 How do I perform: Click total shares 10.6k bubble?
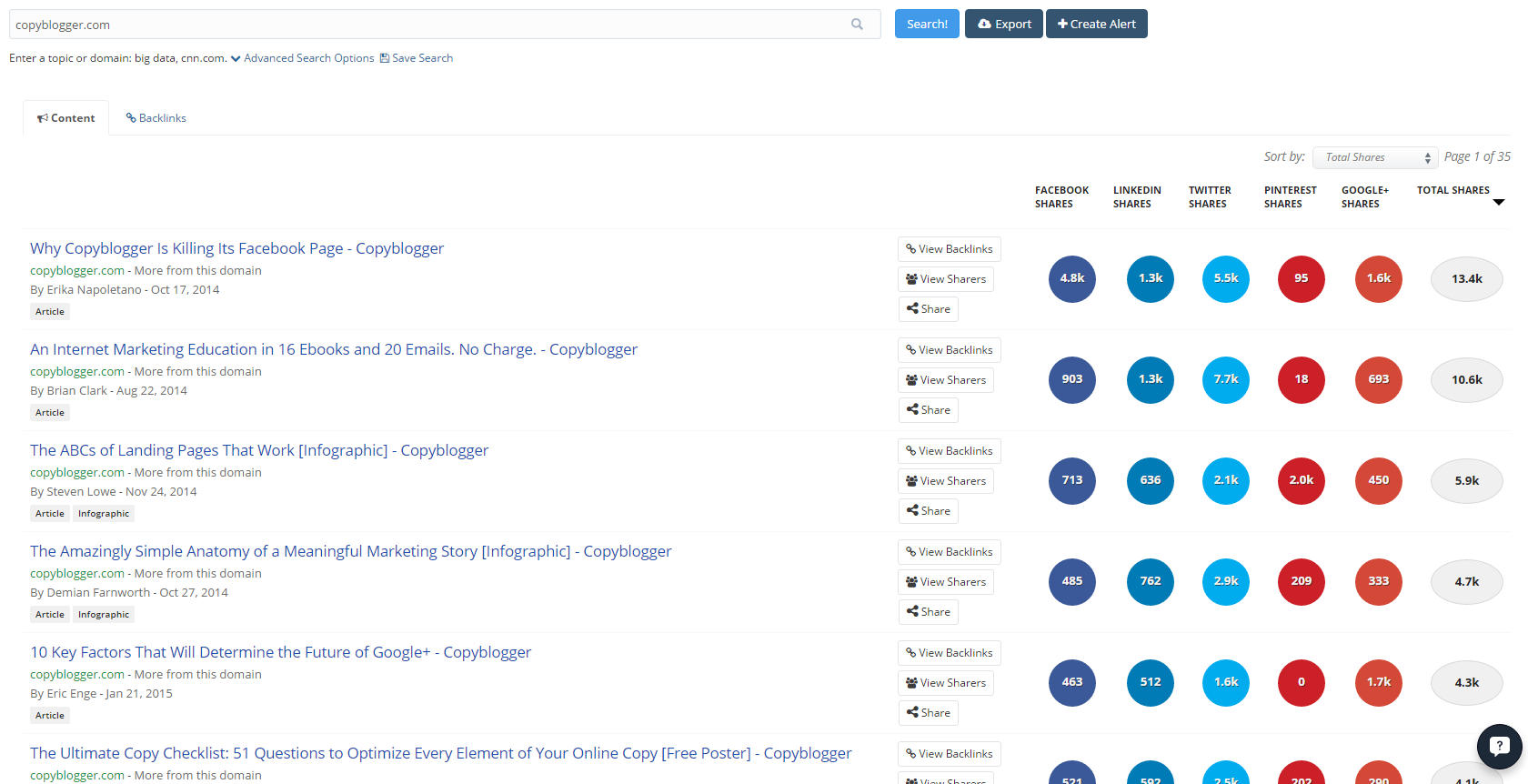click(1467, 380)
